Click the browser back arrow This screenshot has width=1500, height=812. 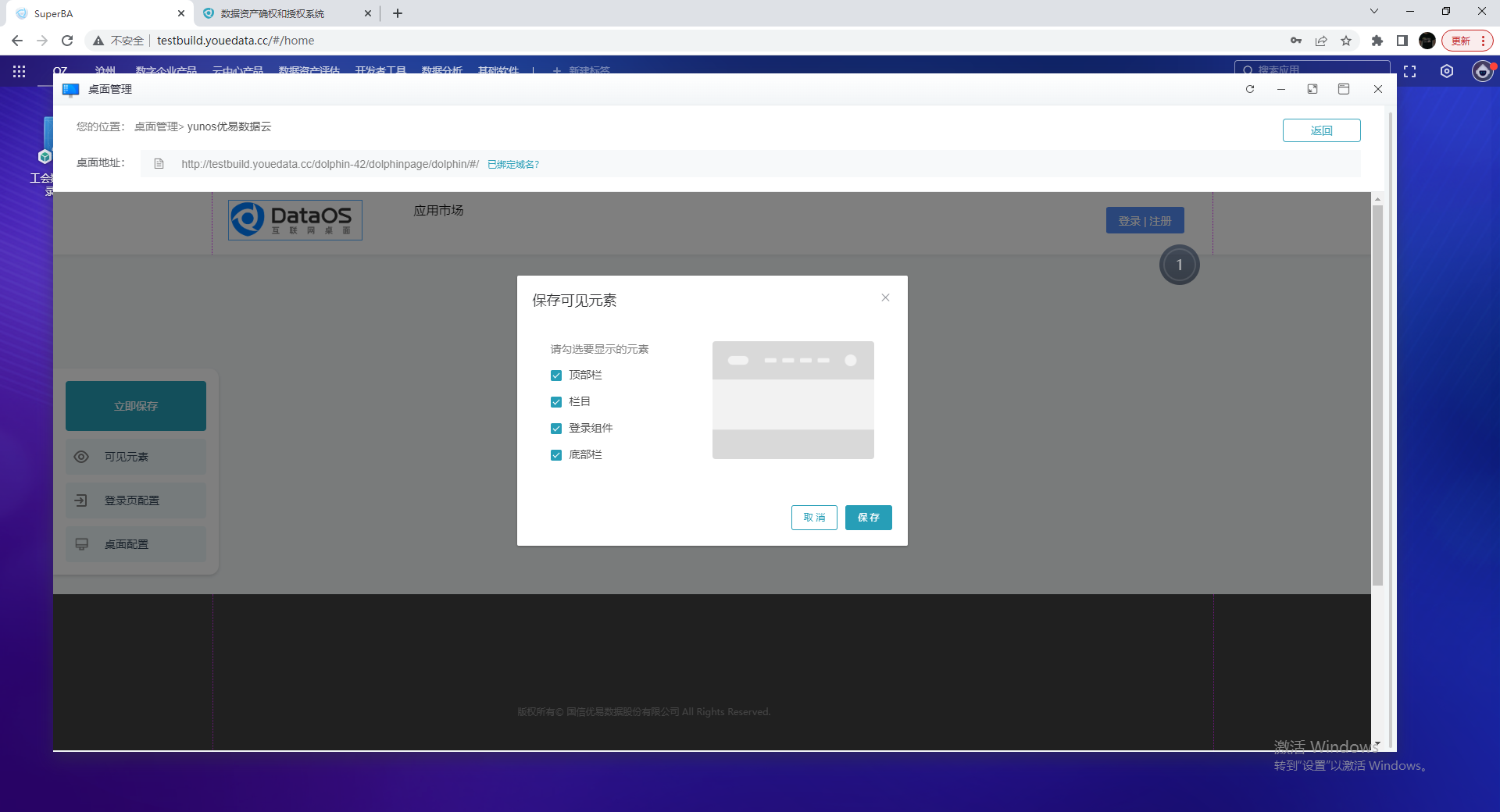click(x=17, y=41)
